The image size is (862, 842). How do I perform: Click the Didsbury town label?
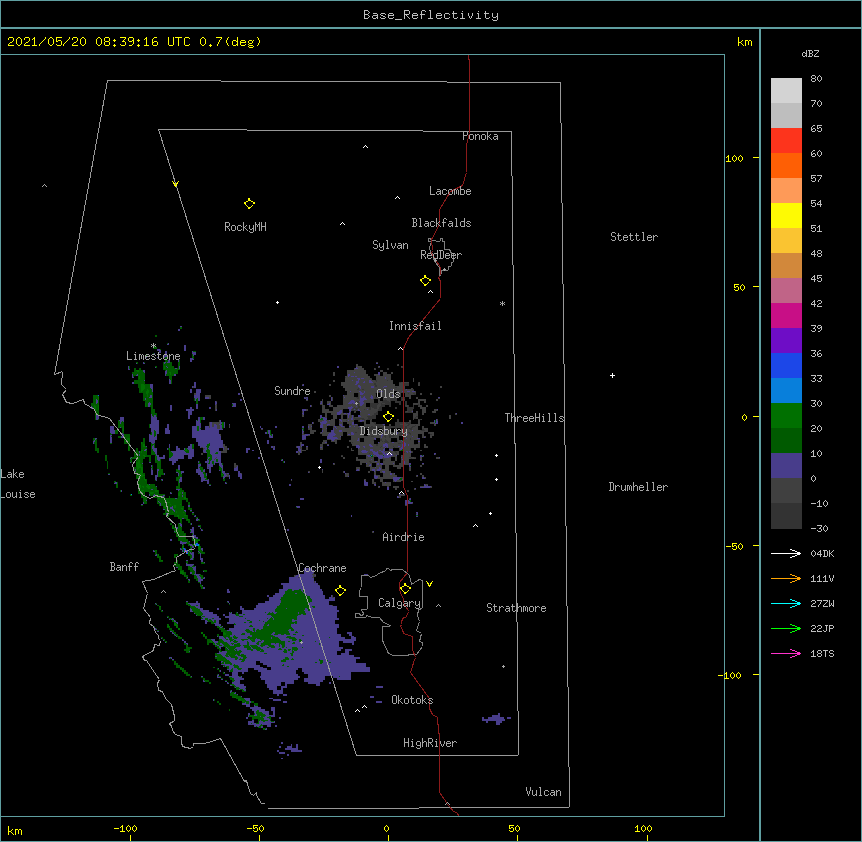[x=383, y=431]
